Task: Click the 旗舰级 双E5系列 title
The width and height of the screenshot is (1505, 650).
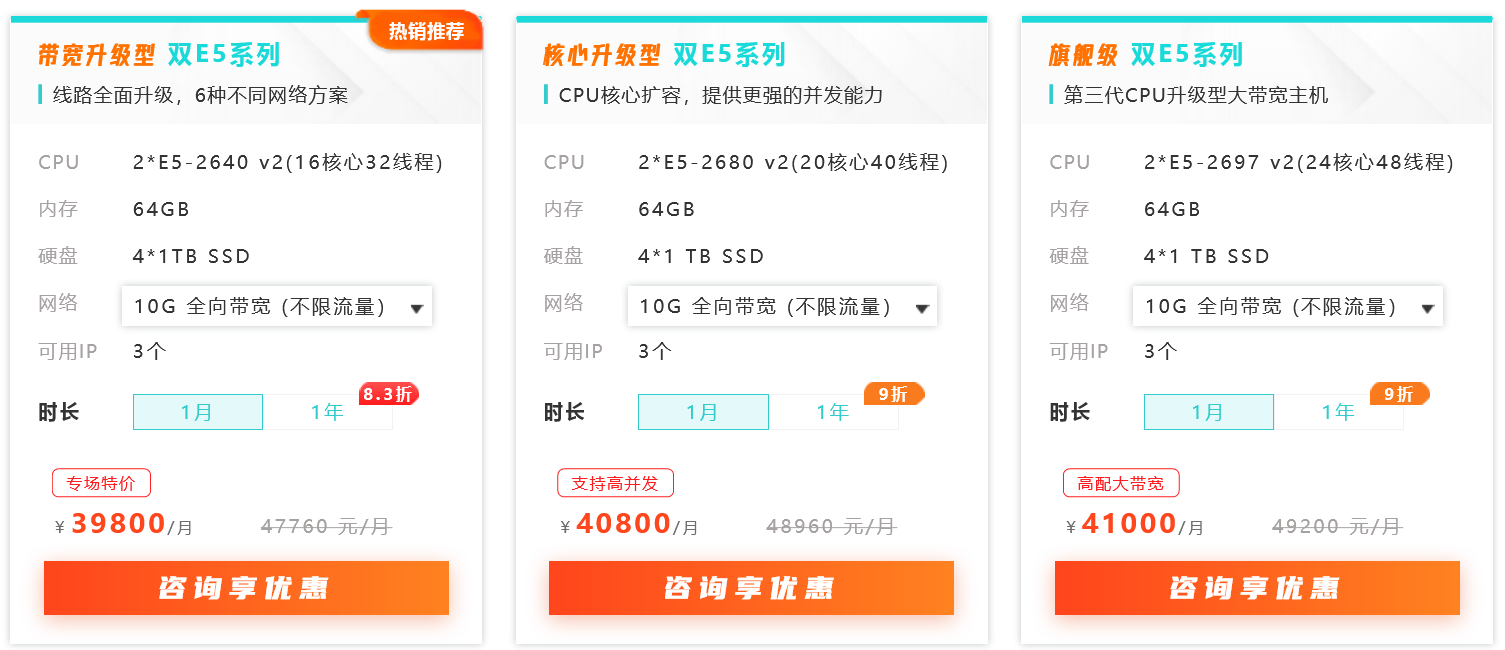Action: 1146,54
